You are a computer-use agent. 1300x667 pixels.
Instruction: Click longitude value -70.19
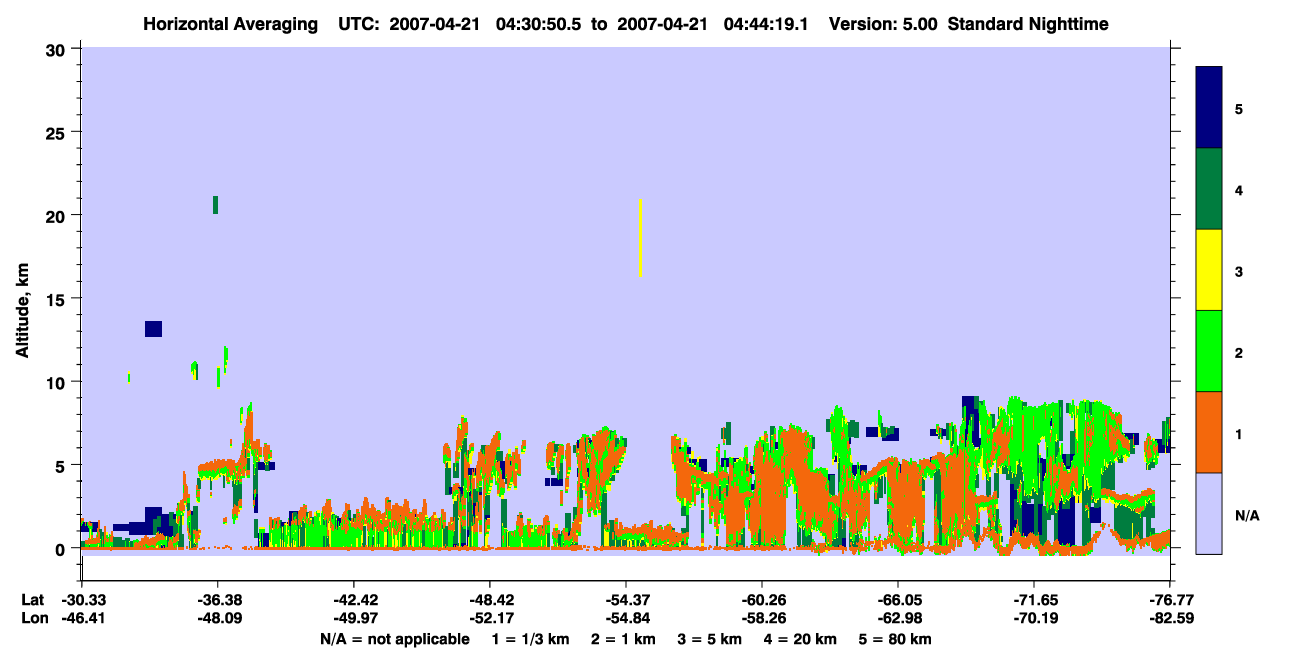pos(1034,618)
